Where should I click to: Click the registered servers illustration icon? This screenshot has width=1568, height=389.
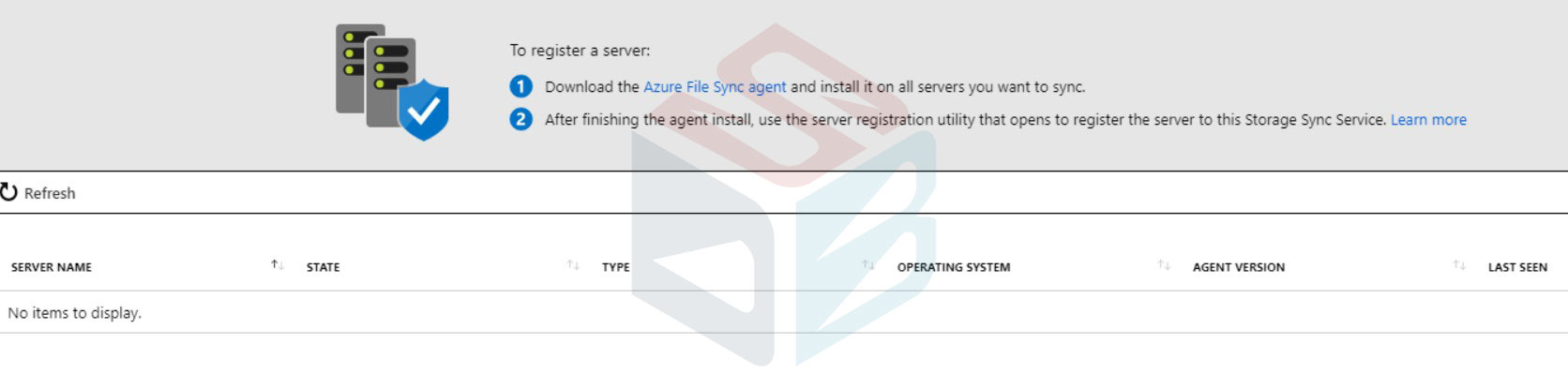[391, 82]
